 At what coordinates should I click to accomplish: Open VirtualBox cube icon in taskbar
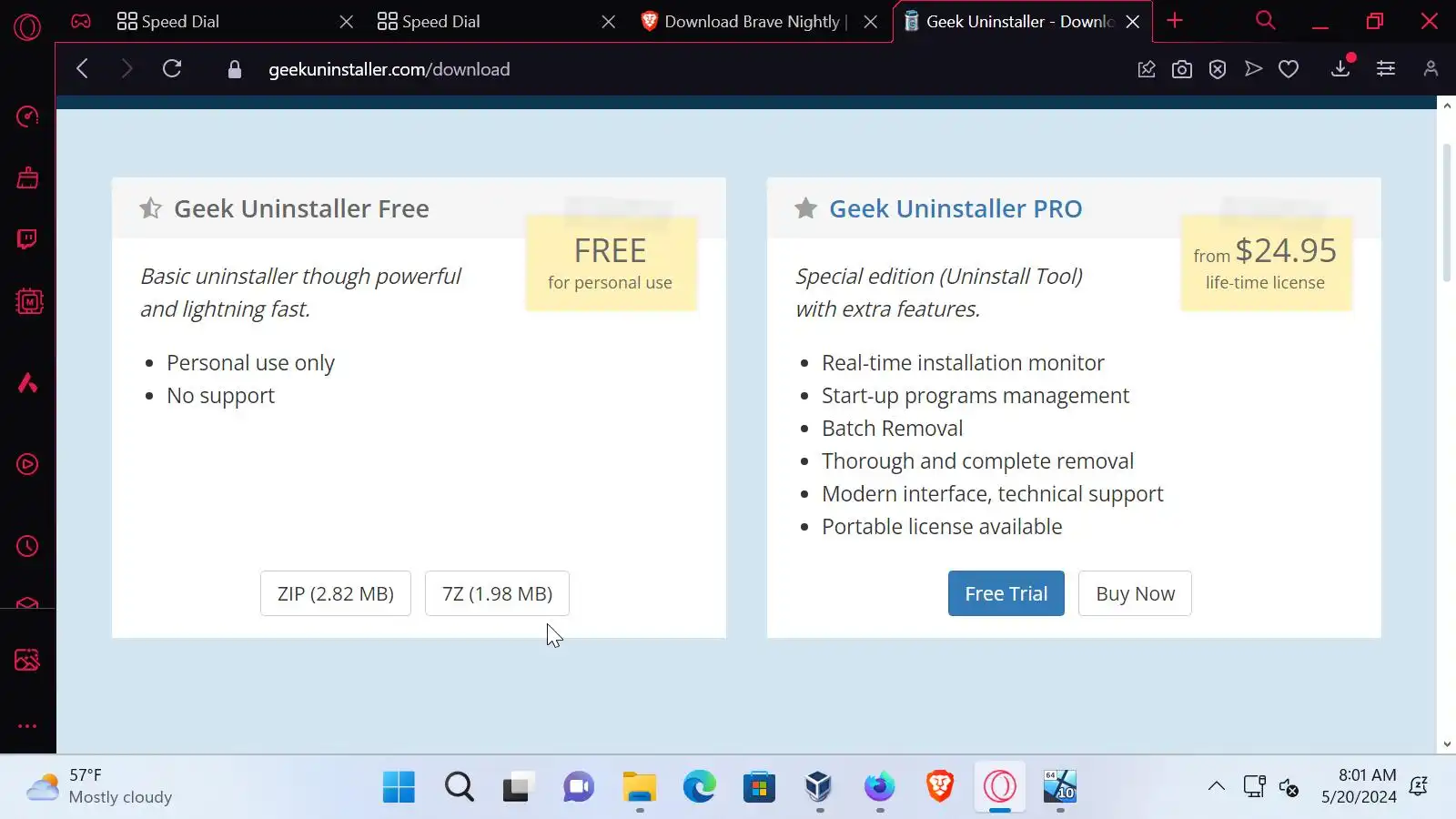pos(819,786)
